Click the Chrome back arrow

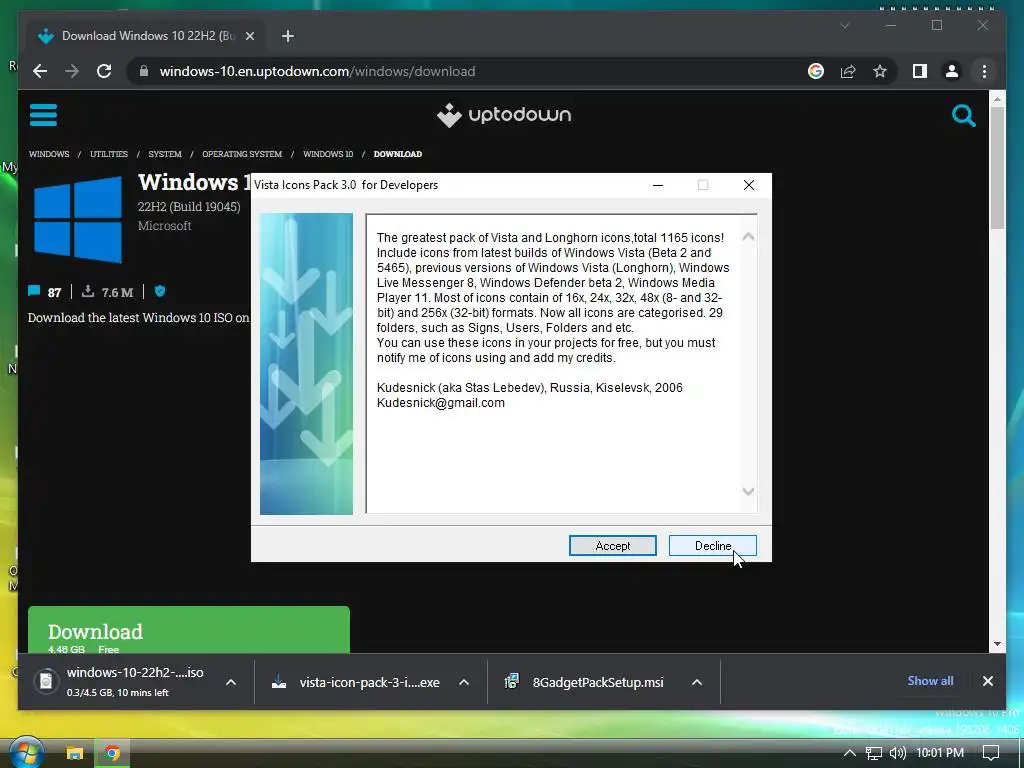tap(40, 71)
